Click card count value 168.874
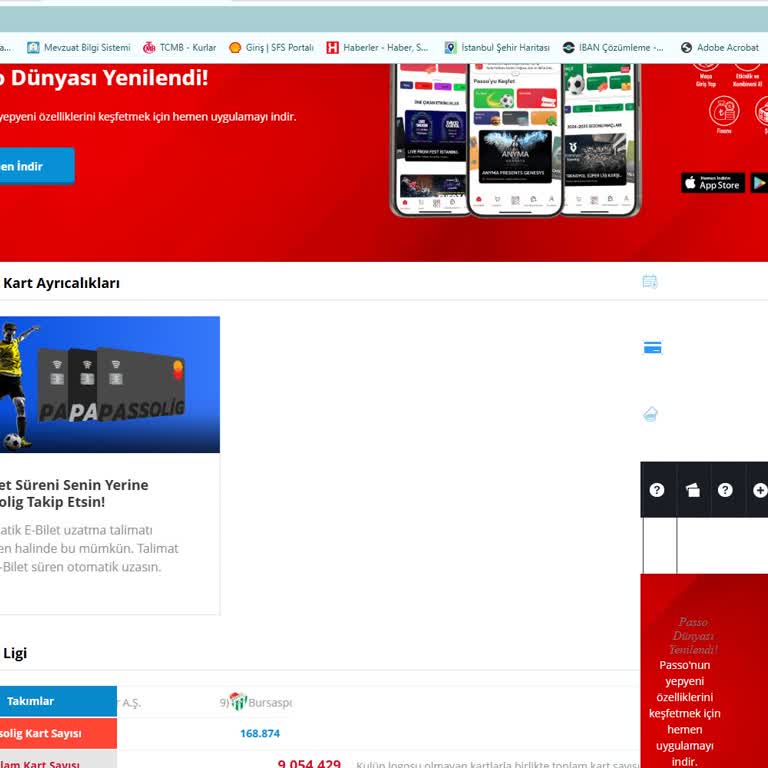 (x=260, y=733)
